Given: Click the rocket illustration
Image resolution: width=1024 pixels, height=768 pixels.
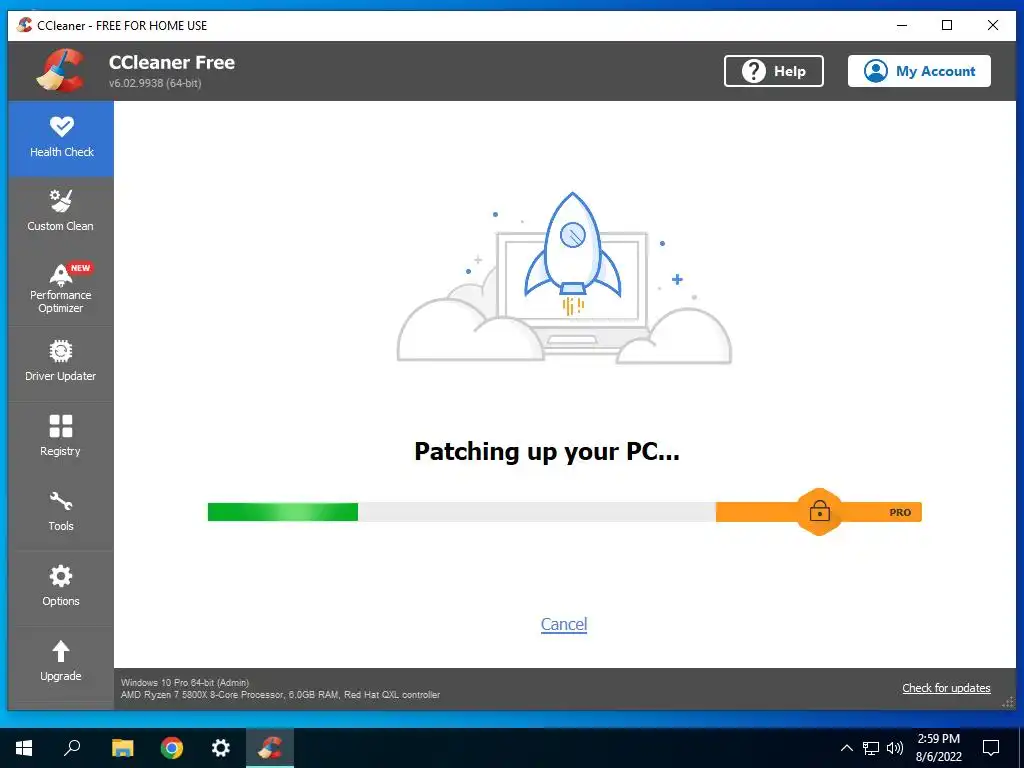Looking at the screenshot, I should 573,253.
